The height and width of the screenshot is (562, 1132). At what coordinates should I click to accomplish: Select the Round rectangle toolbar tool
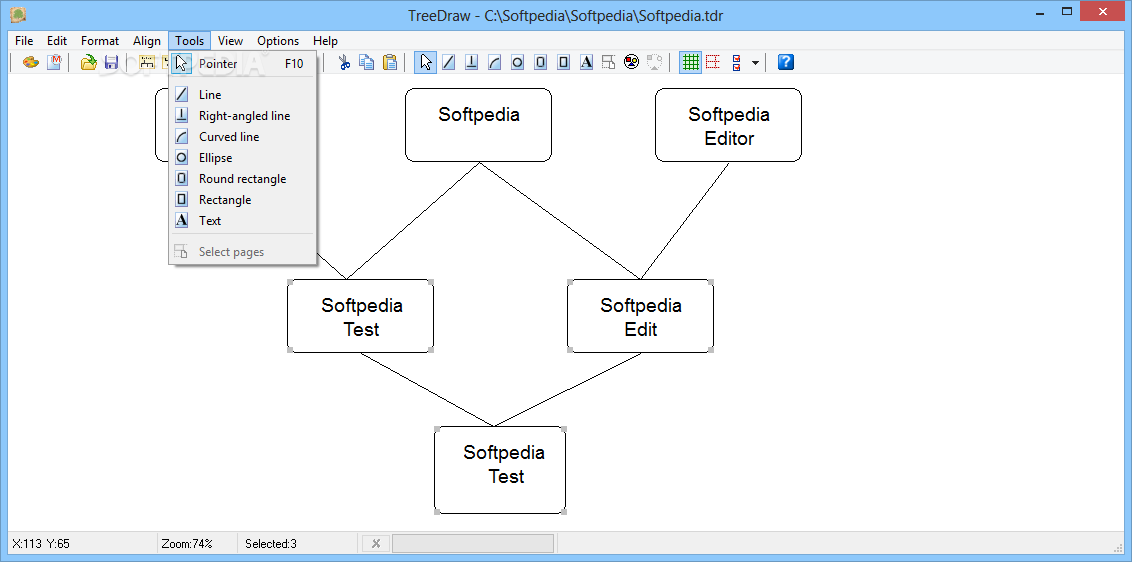click(x=540, y=62)
